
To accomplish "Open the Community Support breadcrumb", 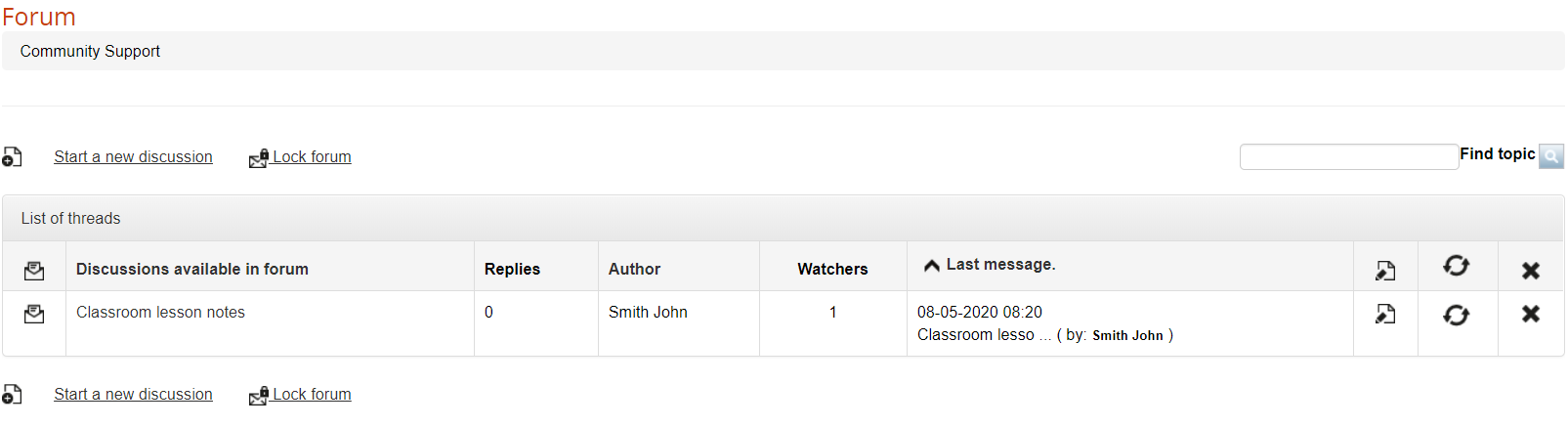I will click(90, 52).
